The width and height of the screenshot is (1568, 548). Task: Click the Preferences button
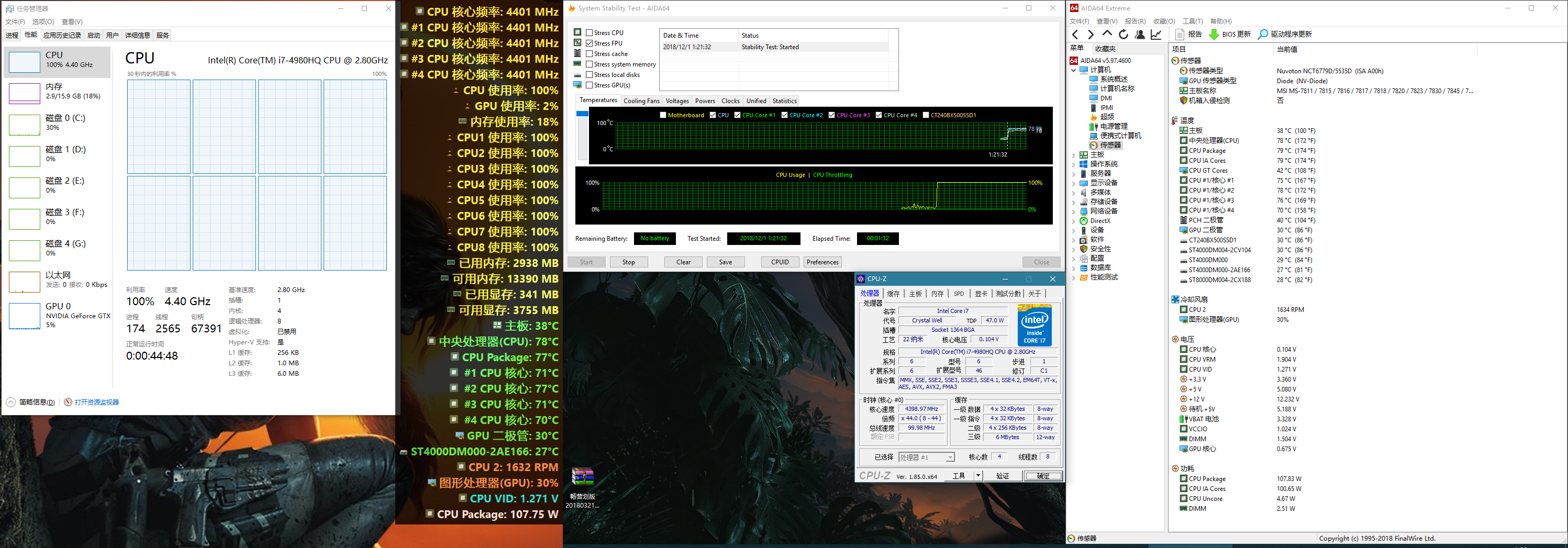[822, 262]
